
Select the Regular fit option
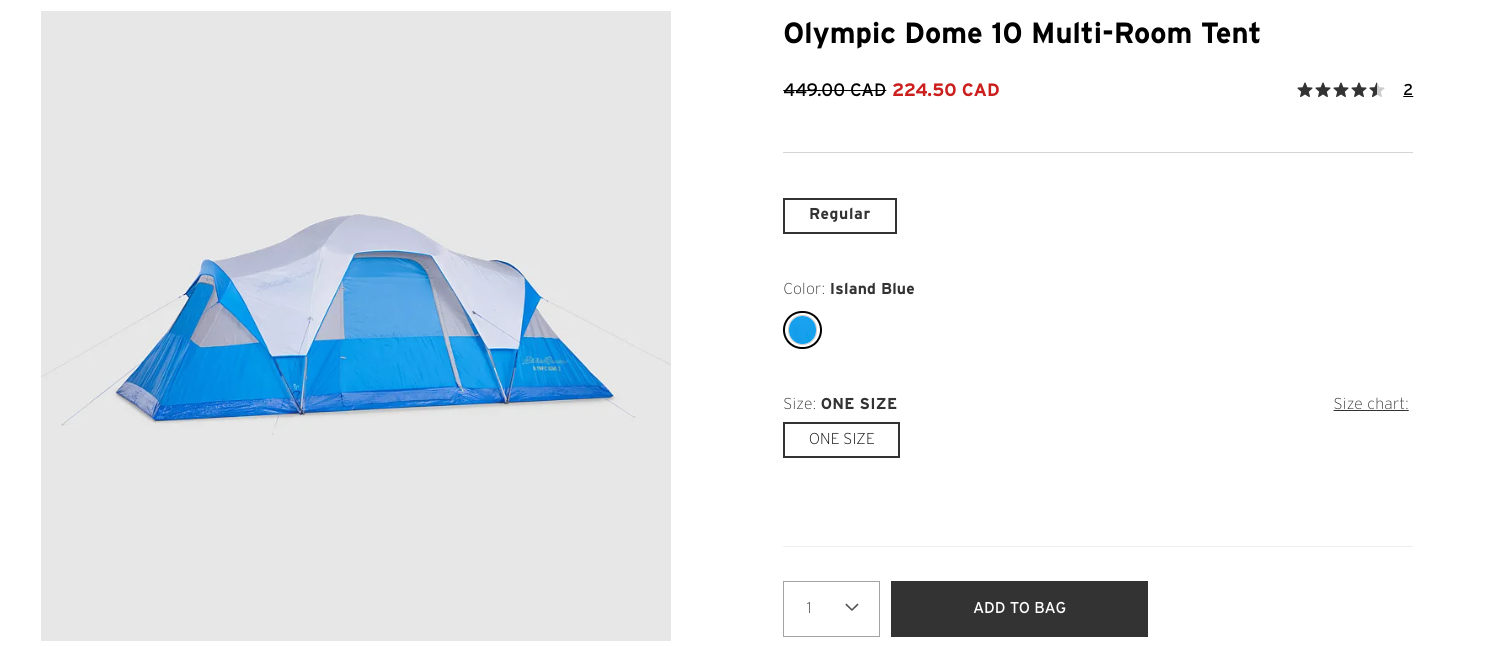click(840, 215)
